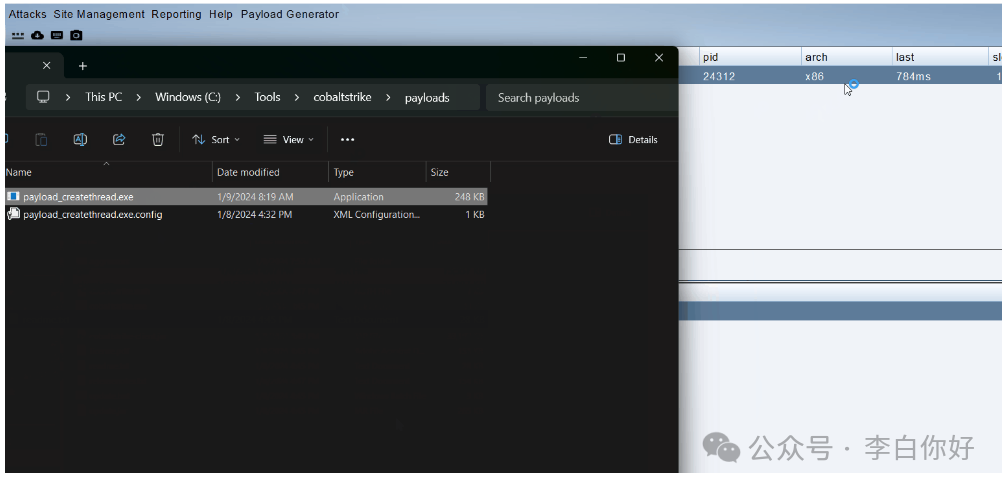Image resolution: width=1006 pixels, height=488 pixels.
Task: Expand the chevron after This PC
Action: click(139, 97)
